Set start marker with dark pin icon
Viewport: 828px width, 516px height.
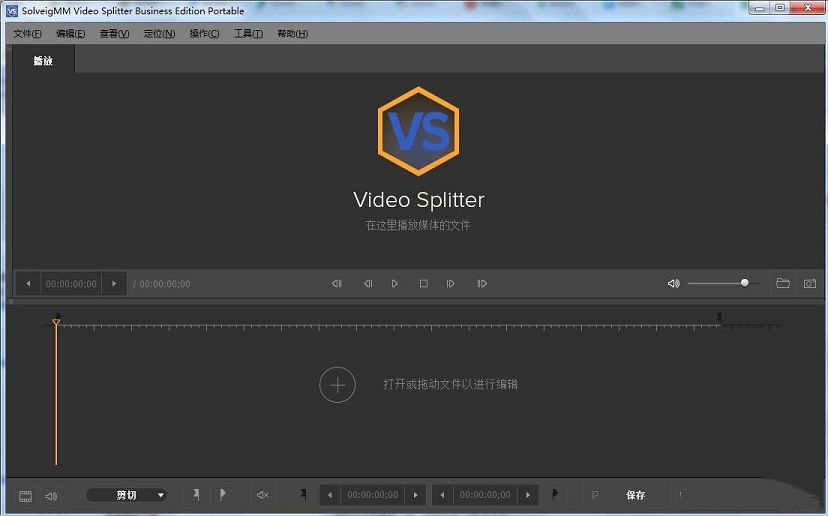304,494
